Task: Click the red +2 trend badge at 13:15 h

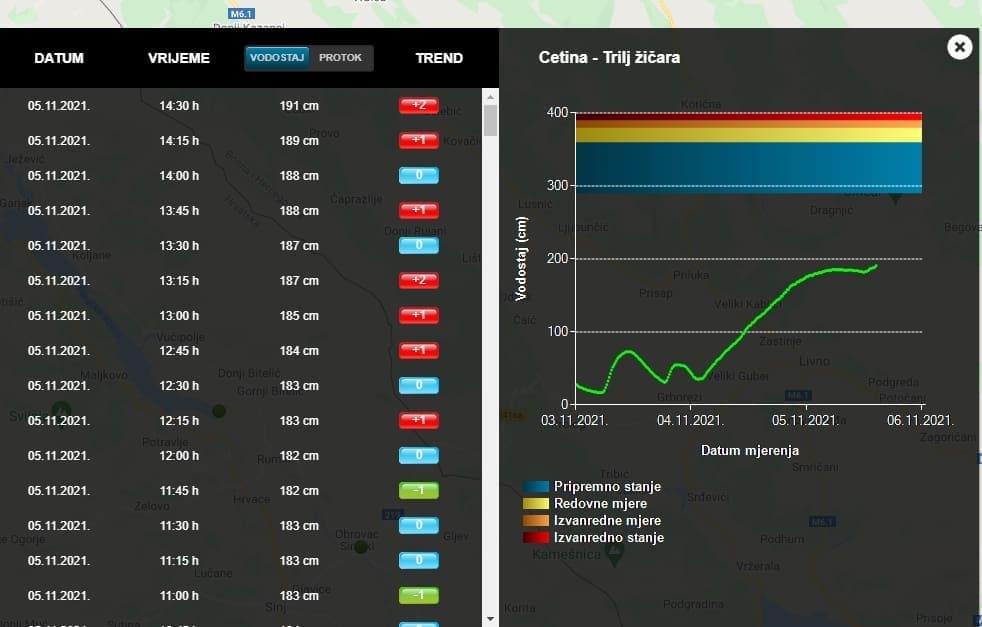Action: point(419,280)
